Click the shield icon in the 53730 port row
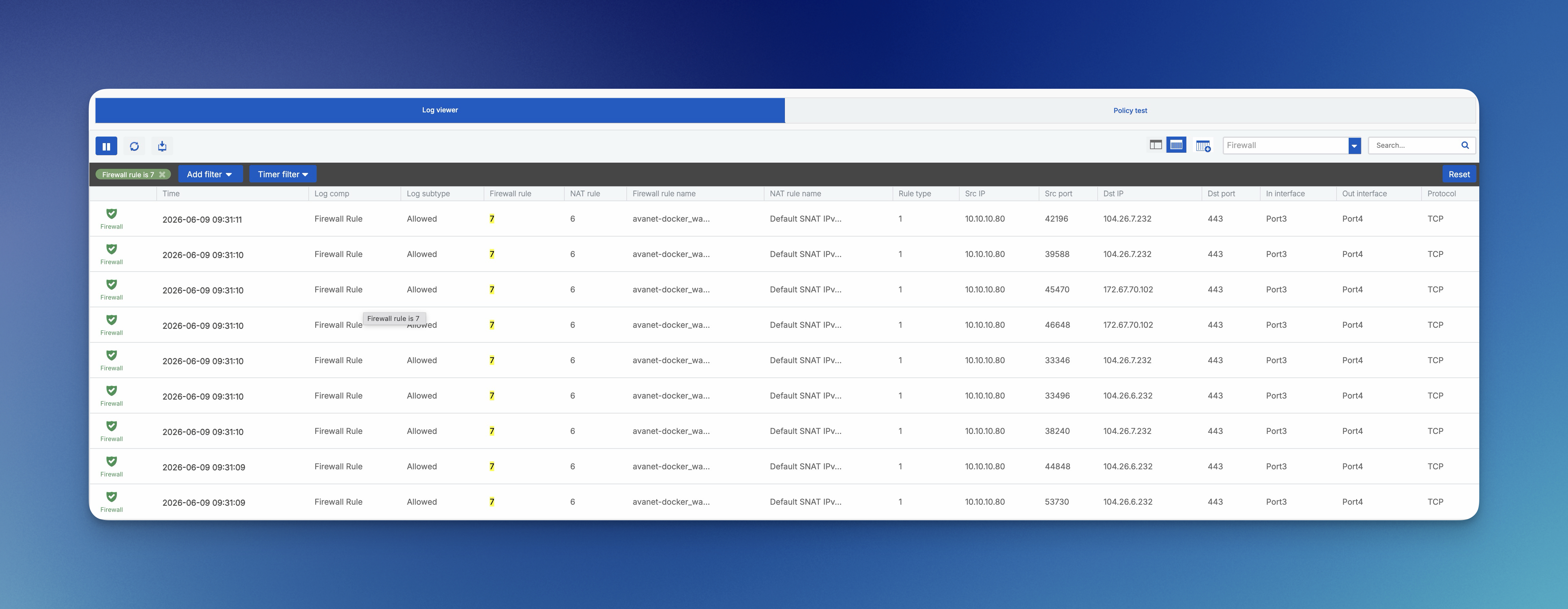1568x609 pixels. coord(111,496)
